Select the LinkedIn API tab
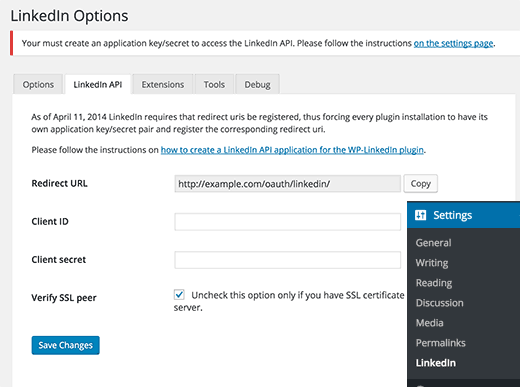Image resolution: width=520 pixels, height=387 pixels. (98, 84)
